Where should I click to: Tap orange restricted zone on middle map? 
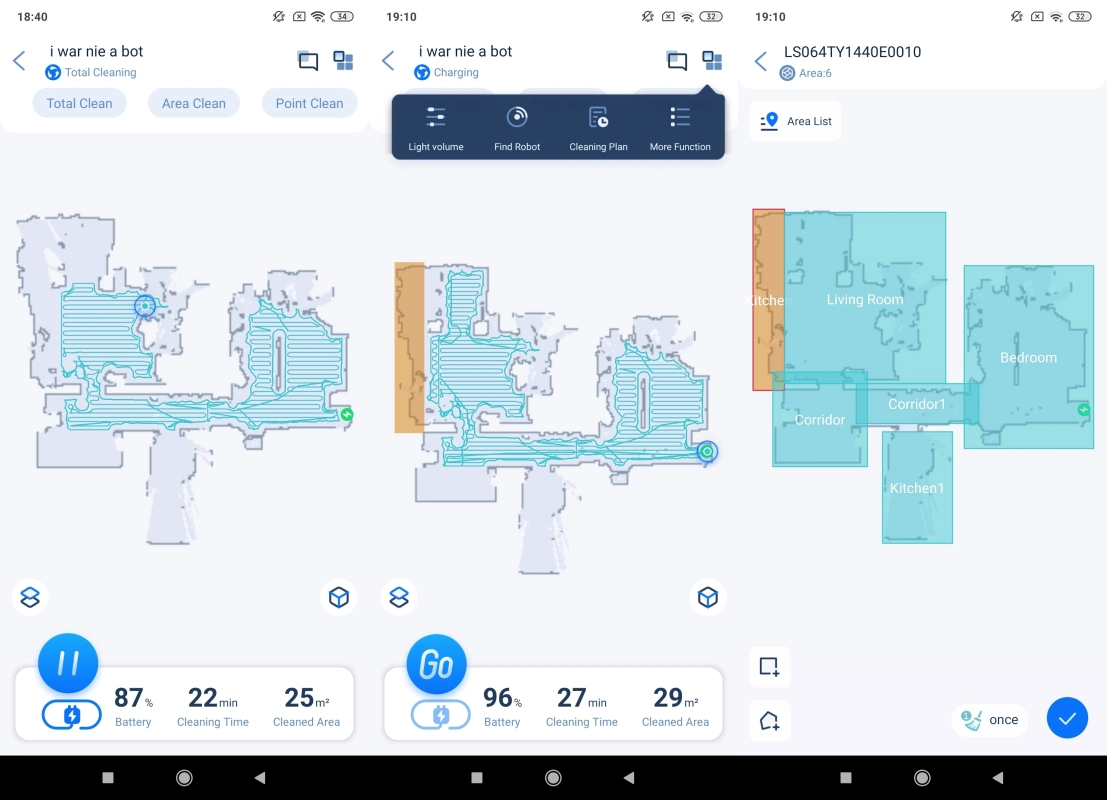pos(409,347)
